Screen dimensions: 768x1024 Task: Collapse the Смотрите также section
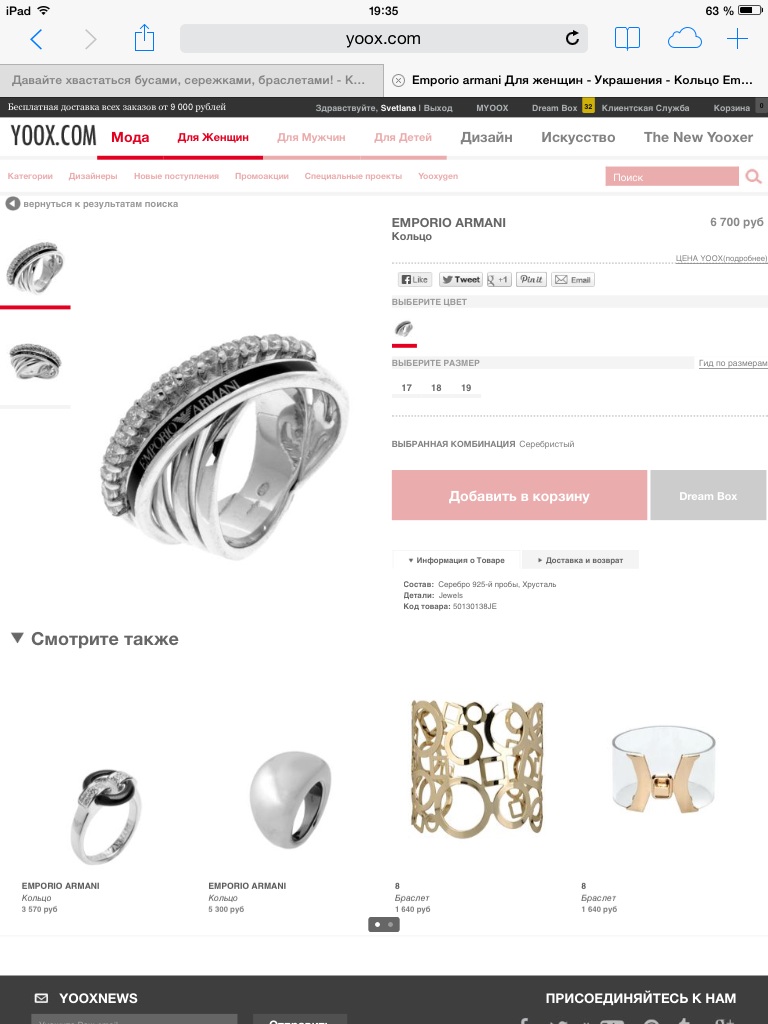[x=18, y=638]
